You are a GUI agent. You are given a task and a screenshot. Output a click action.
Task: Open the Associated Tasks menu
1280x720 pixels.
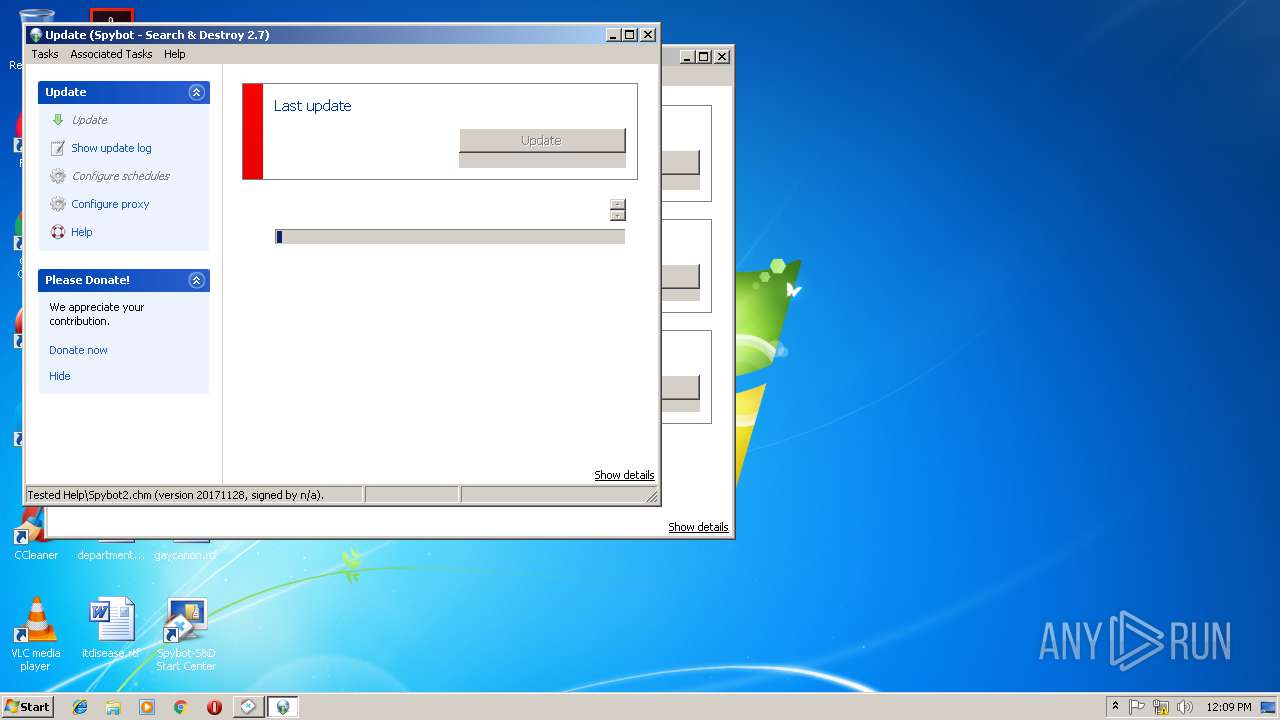coord(111,54)
